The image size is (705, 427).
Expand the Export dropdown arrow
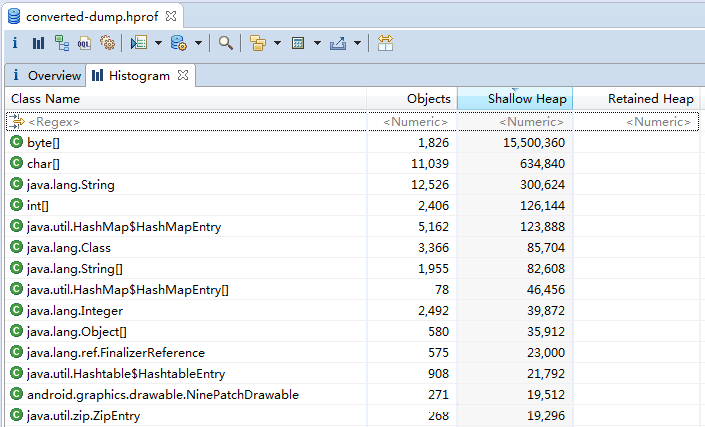pyautogui.click(x=357, y=43)
